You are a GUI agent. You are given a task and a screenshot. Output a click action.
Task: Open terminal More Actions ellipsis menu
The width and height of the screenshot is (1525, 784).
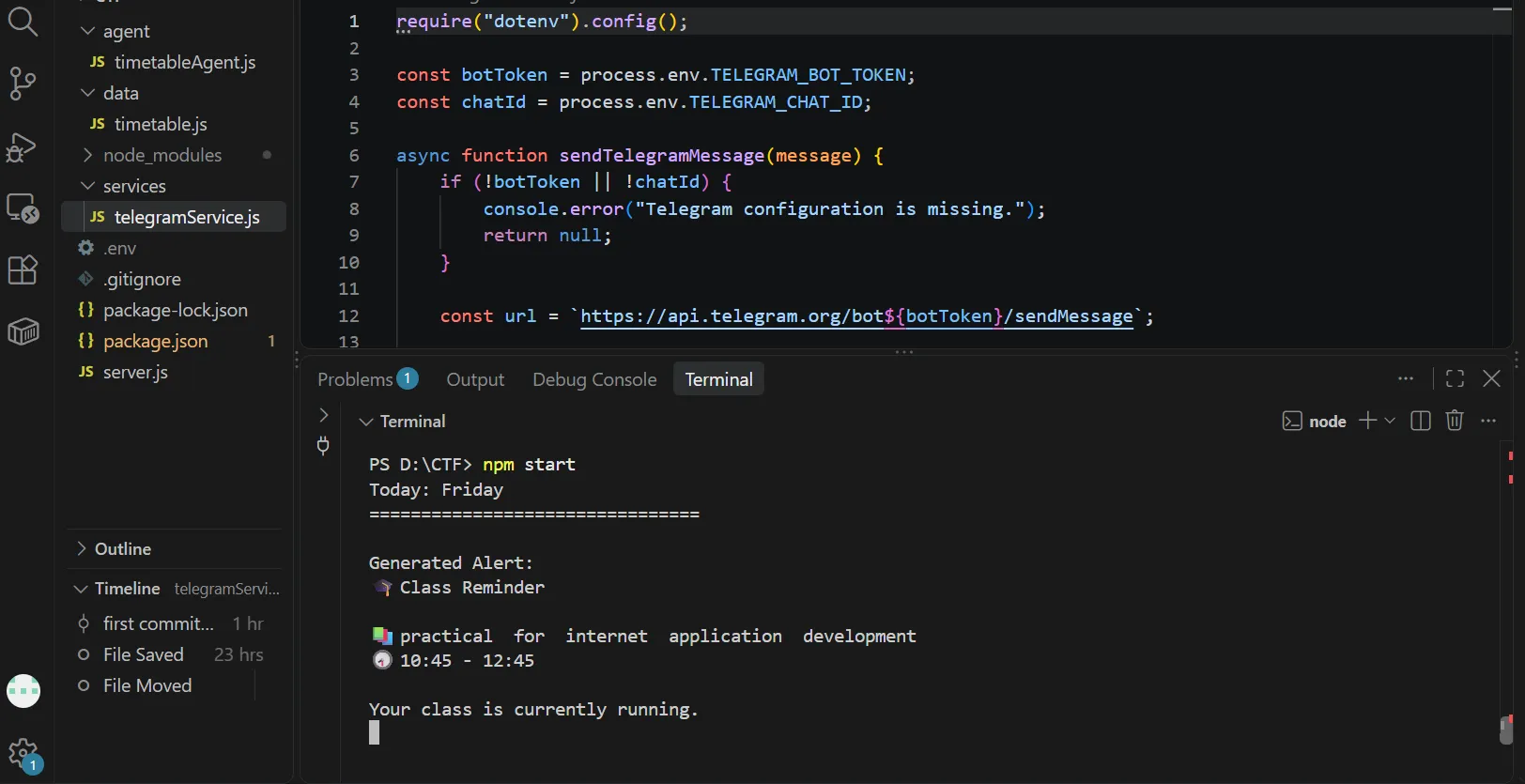(x=1488, y=421)
